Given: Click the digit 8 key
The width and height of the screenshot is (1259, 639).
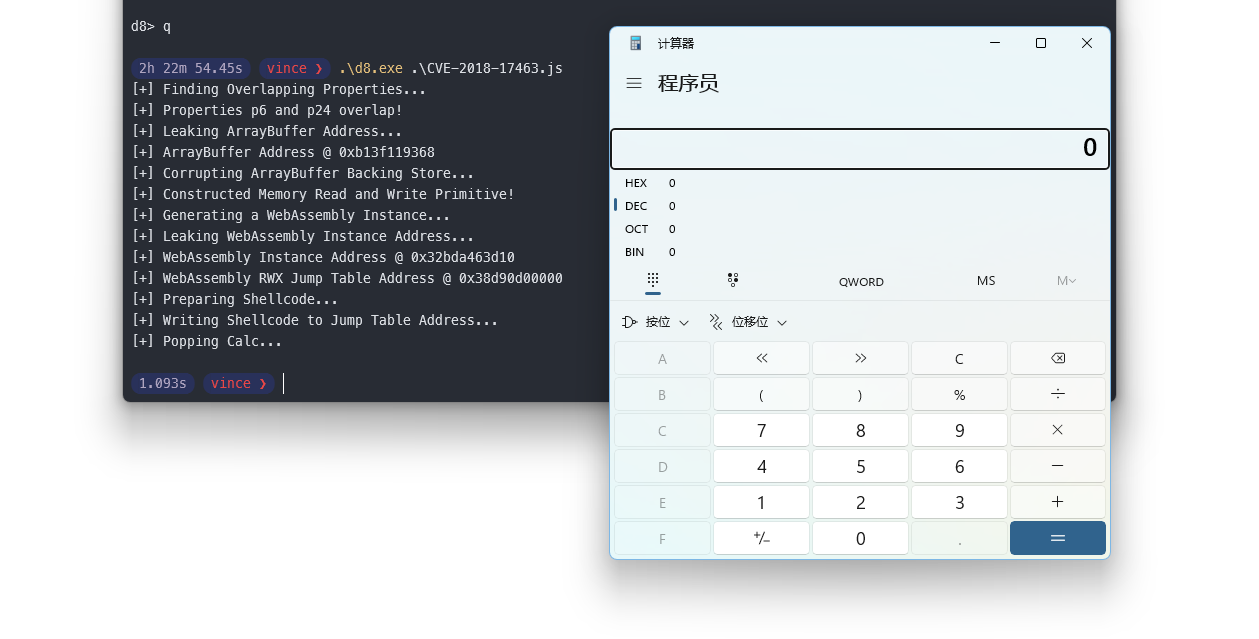Looking at the screenshot, I should point(860,430).
